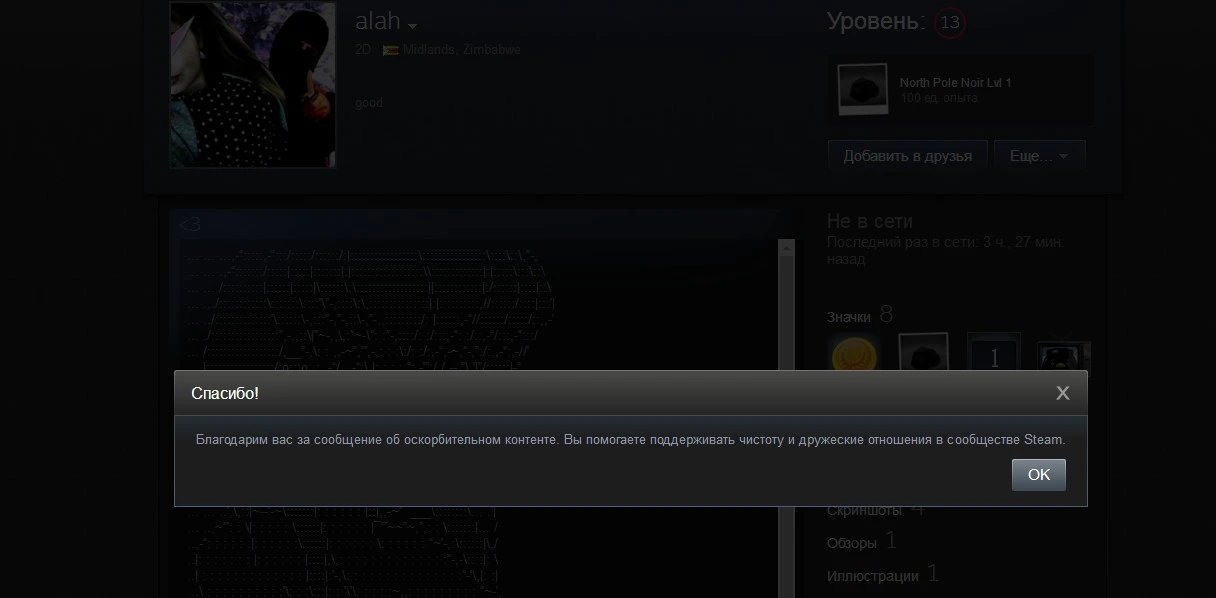Close the Спасибо! dialog with X

1063,394
